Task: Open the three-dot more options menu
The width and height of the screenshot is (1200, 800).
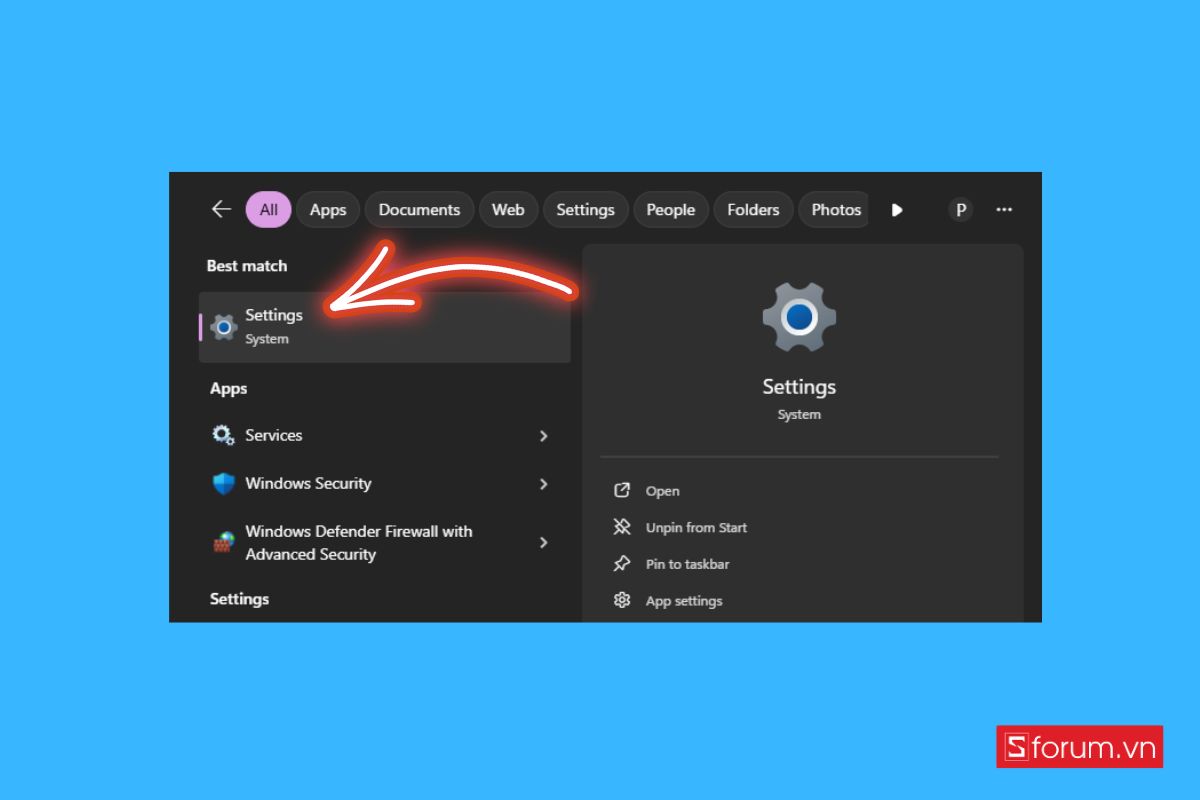Action: click(1004, 210)
